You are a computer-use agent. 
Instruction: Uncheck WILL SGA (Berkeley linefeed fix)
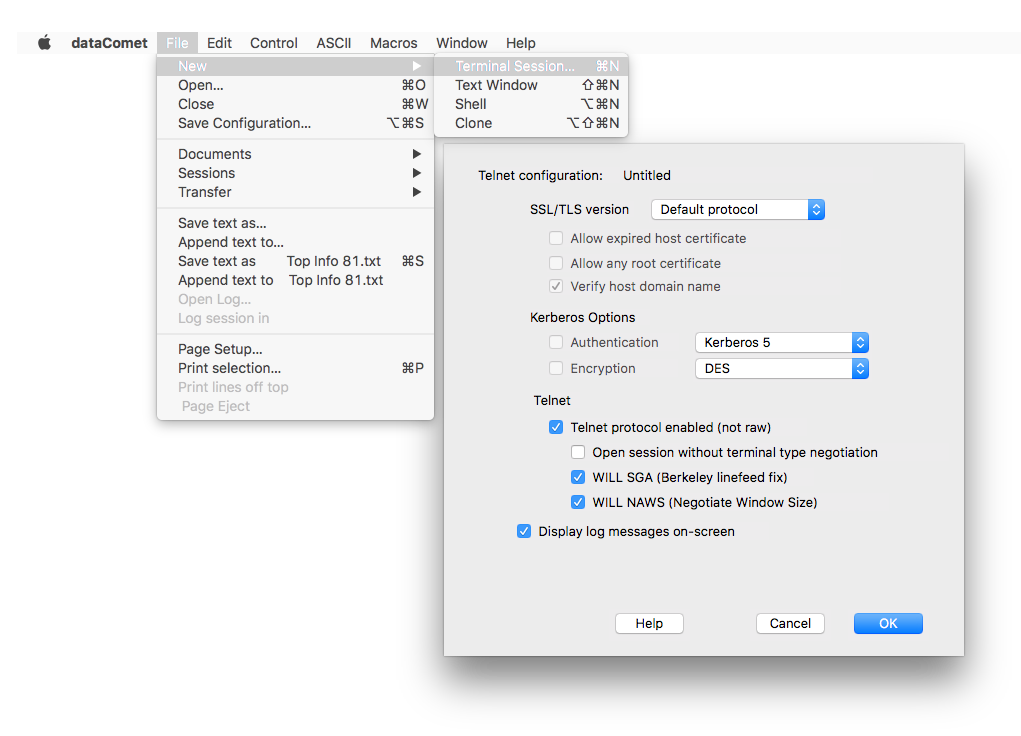(x=578, y=477)
